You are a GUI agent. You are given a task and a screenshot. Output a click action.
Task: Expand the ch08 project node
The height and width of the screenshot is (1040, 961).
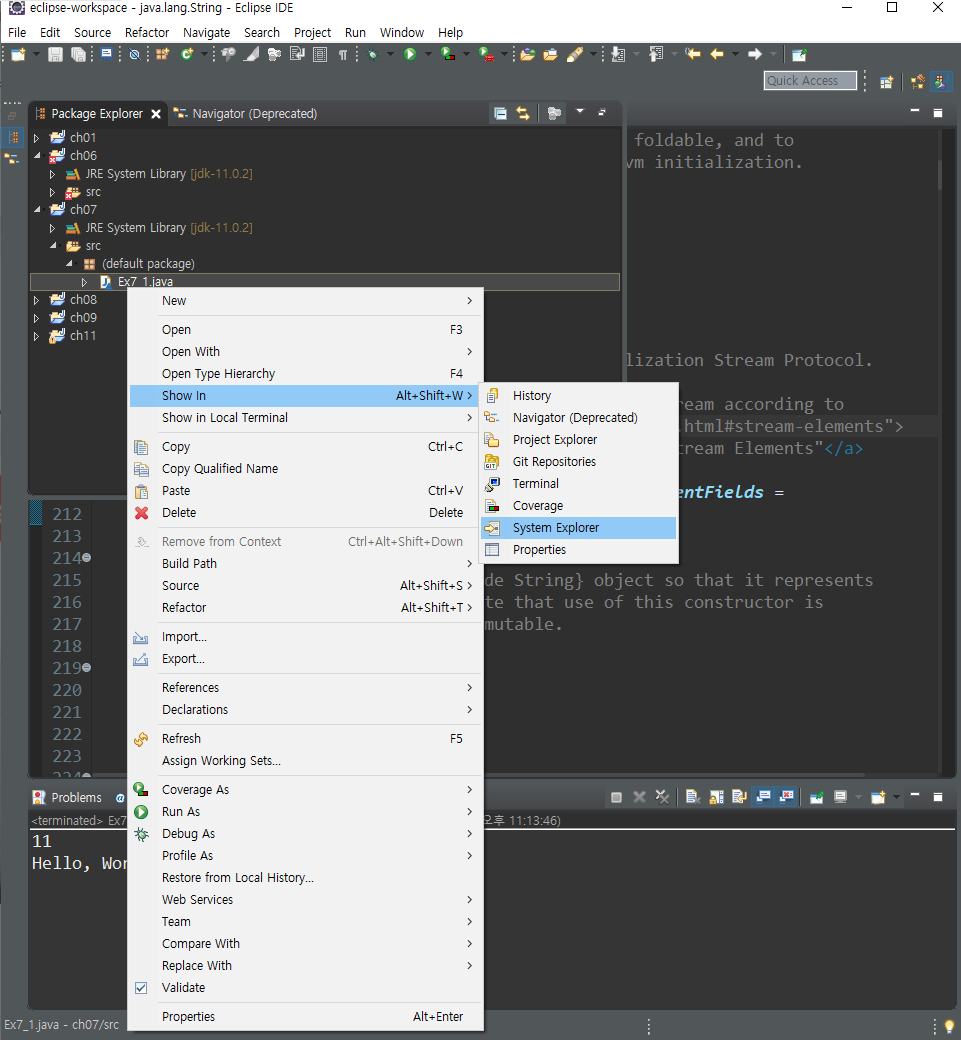36,300
